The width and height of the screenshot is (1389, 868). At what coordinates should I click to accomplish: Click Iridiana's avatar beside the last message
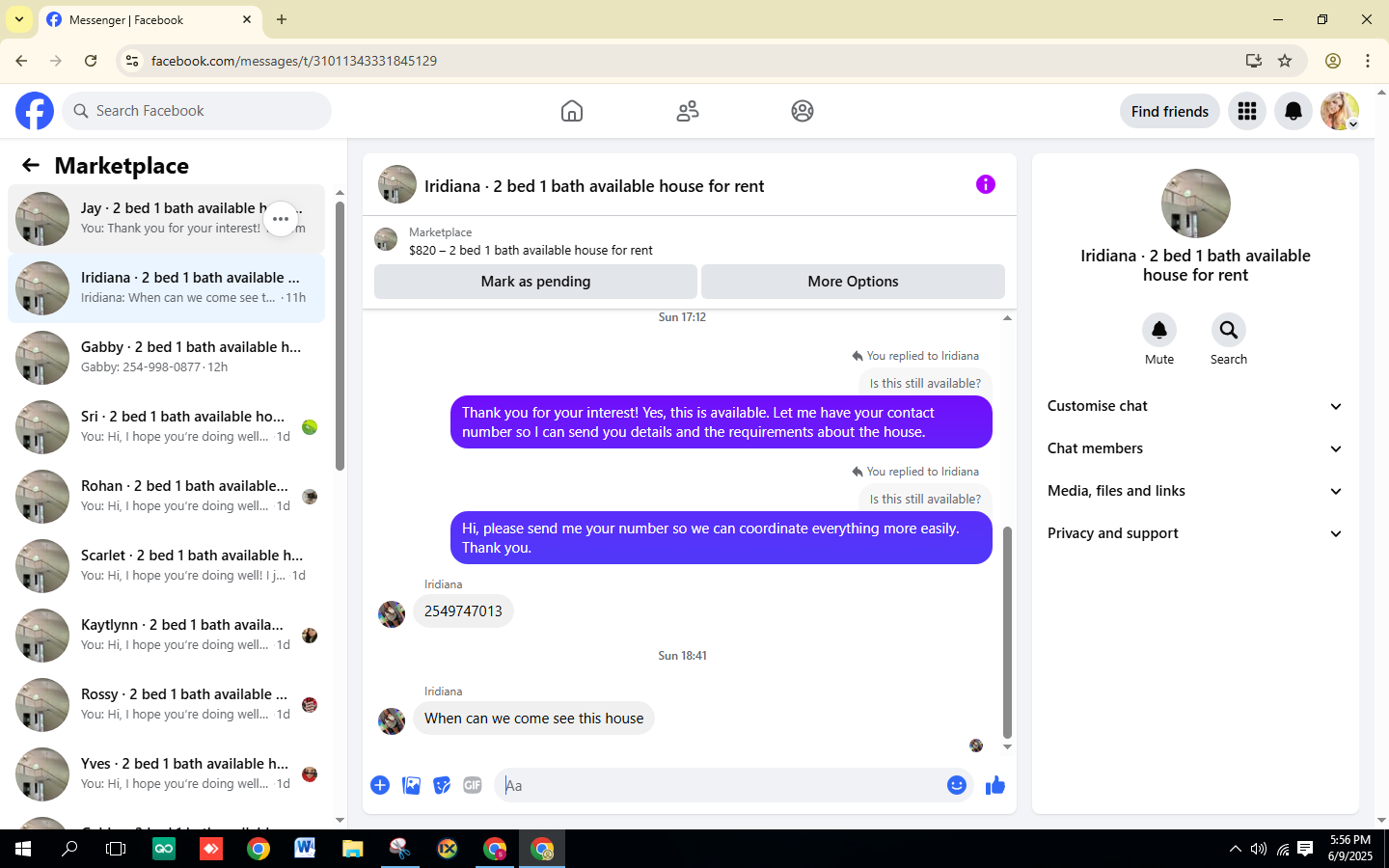point(392,721)
